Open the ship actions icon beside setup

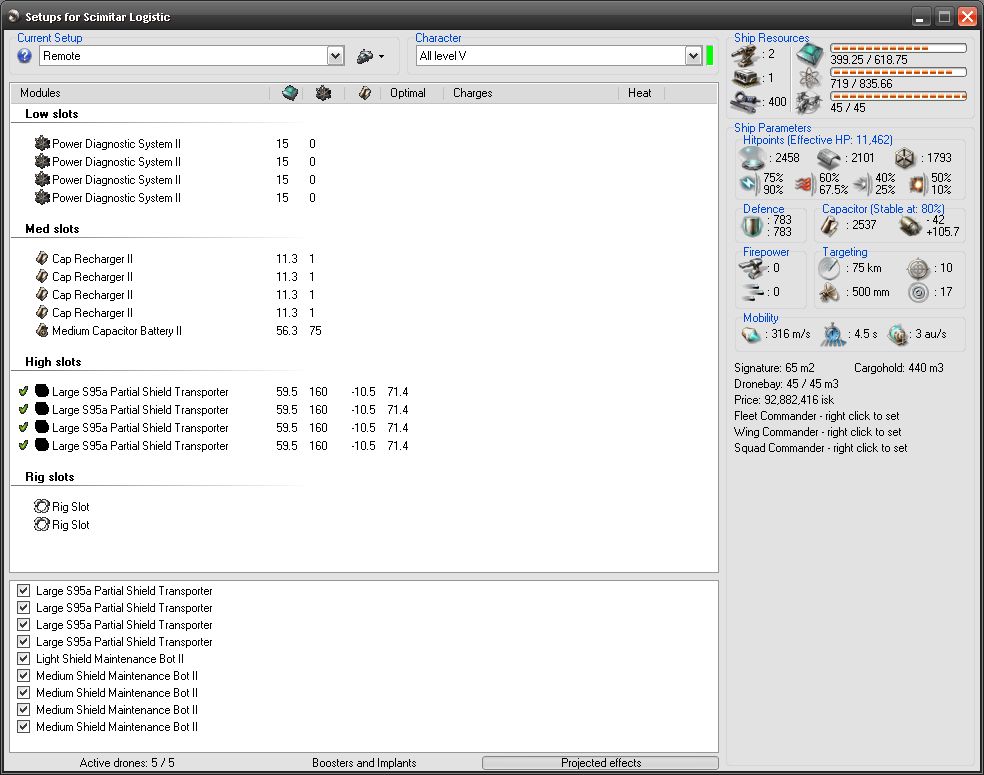coord(370,56)
